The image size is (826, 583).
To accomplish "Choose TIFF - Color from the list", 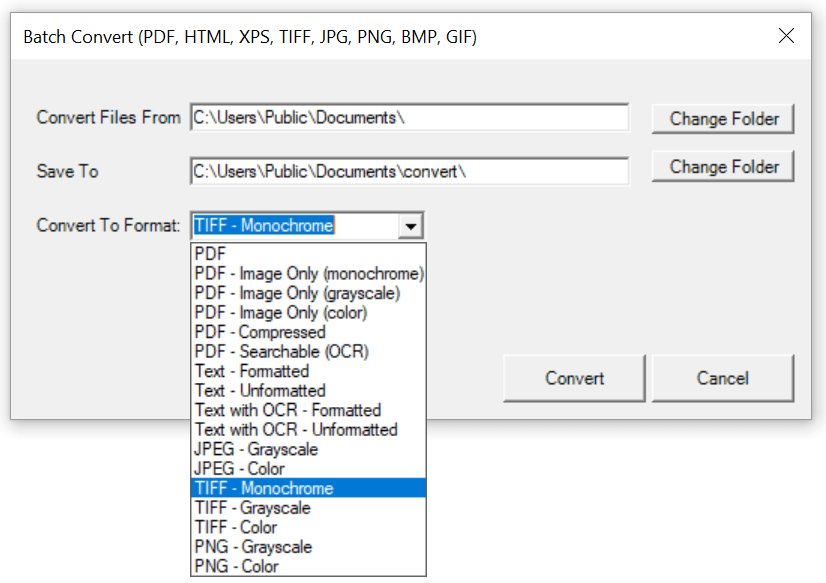I will tap(235, 527).
